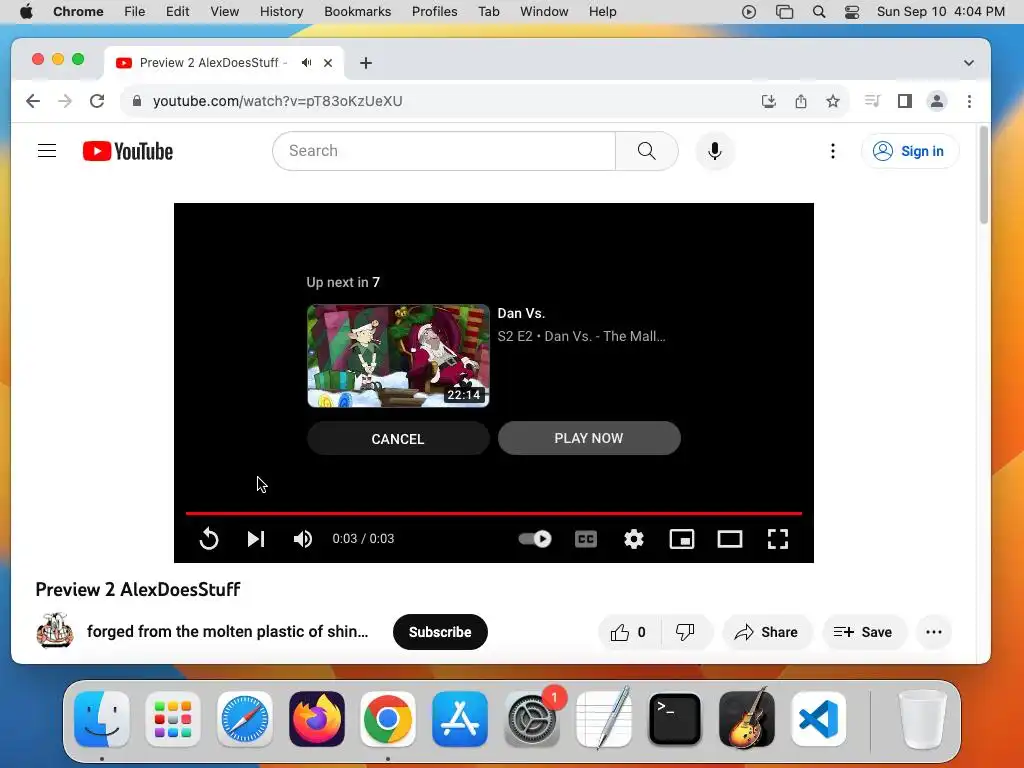Open Spotlight search in the menu bar
Screen dimensions: 1024x768
[819, 12]
